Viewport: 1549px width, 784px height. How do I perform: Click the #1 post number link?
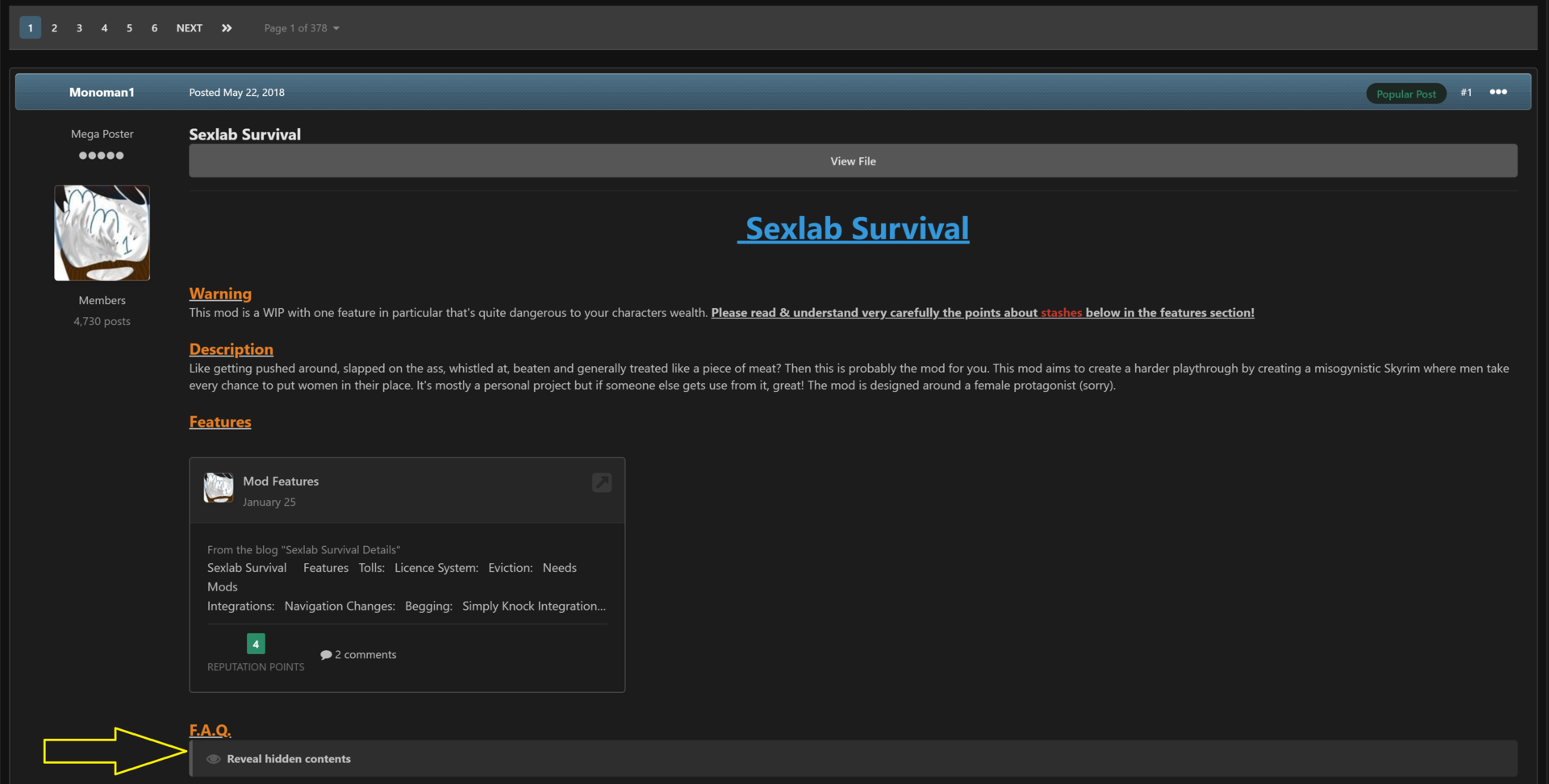[x=1466, y=93]
